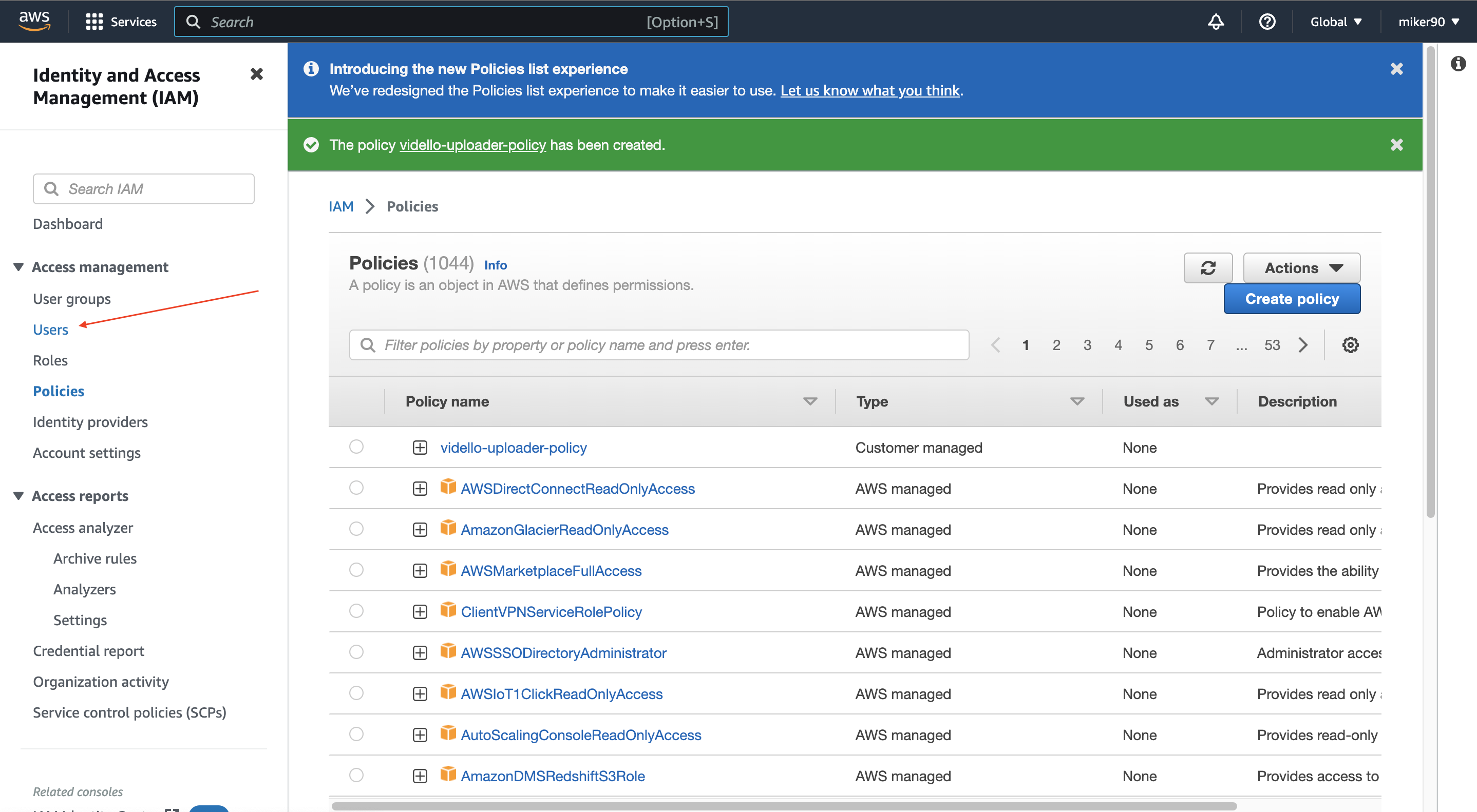Open the Let us know what you think link
The height and width of the screenshot is (812, 1477).
[x=870, y=90]
